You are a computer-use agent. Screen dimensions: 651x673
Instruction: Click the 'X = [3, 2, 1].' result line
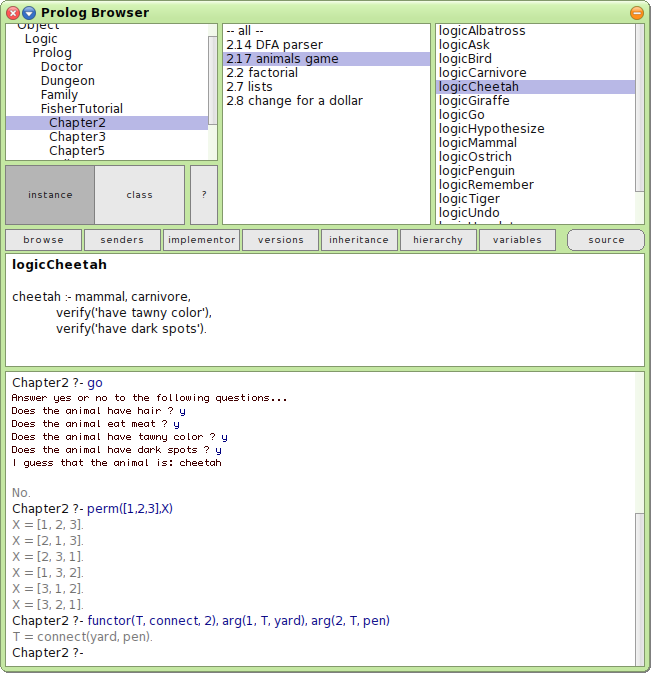[48, 605]
